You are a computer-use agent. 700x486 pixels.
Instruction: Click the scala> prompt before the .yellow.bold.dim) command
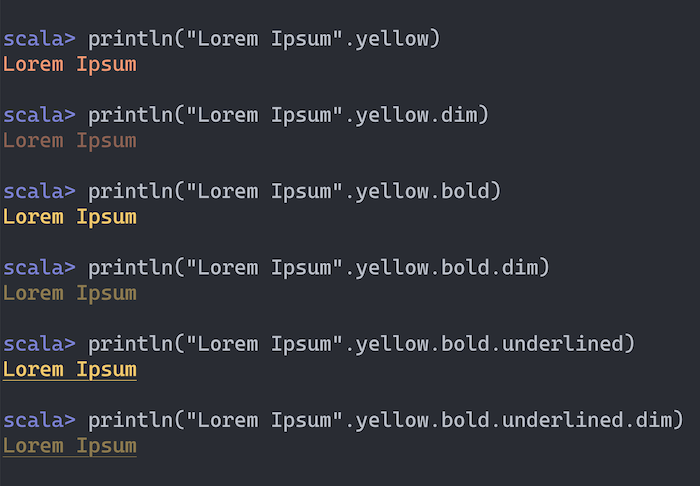point(39,268)
